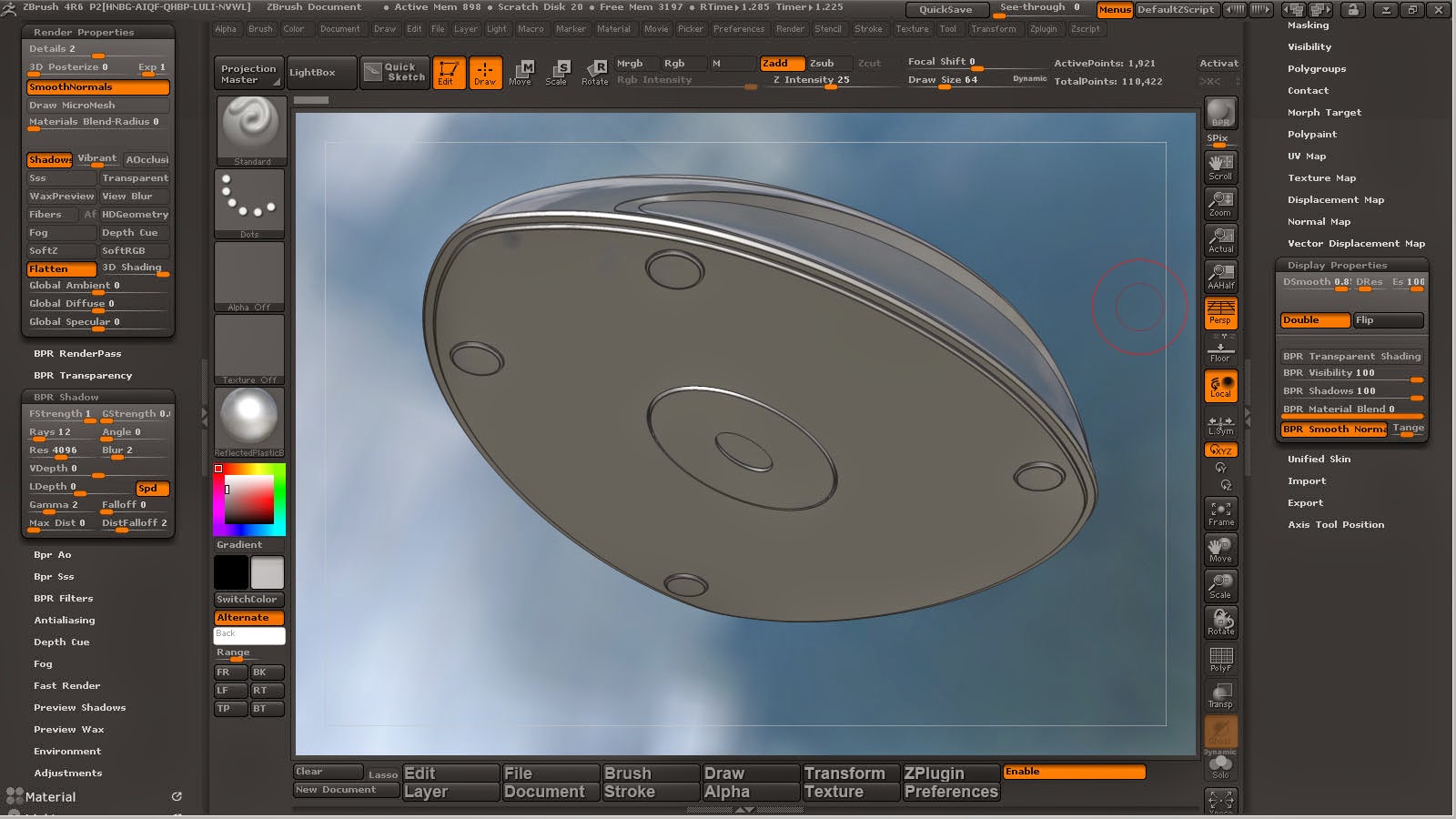
Task: Select the ReflectedPlasticB material thumbnail
Action: click(x=248, y=419)
